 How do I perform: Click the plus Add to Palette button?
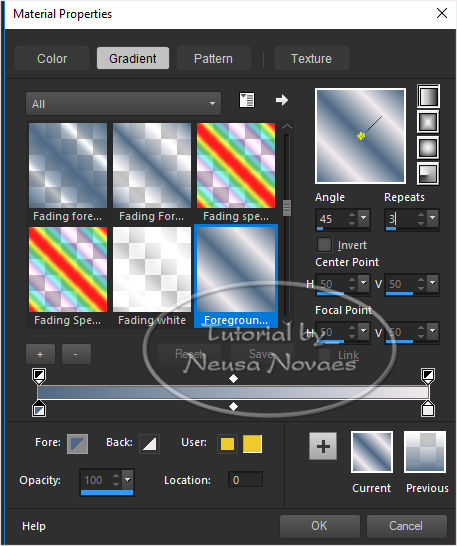click(x=323, y=446)
